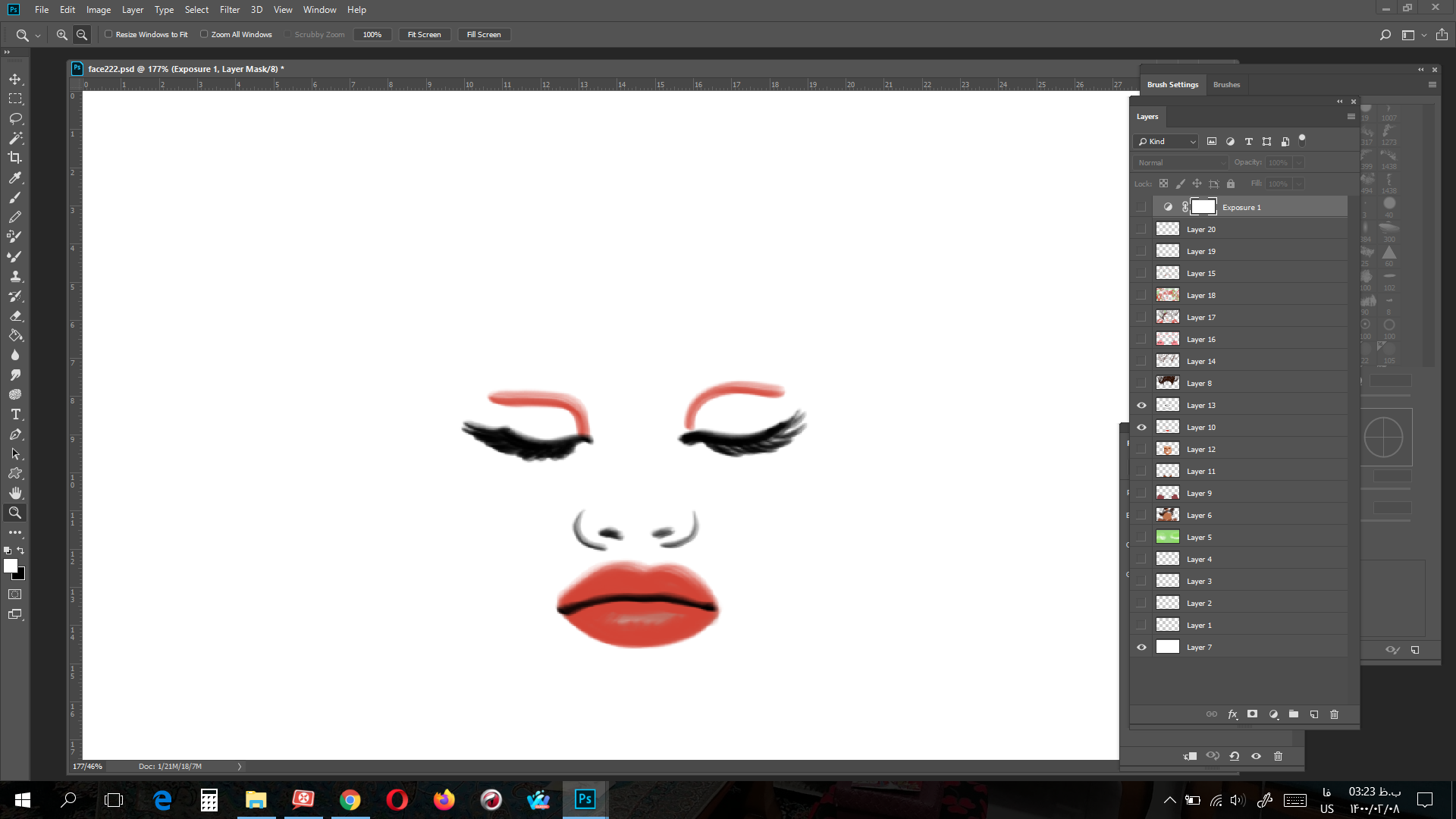
Task: Click the Zoom Out option icon
Action: pos(82,35)
